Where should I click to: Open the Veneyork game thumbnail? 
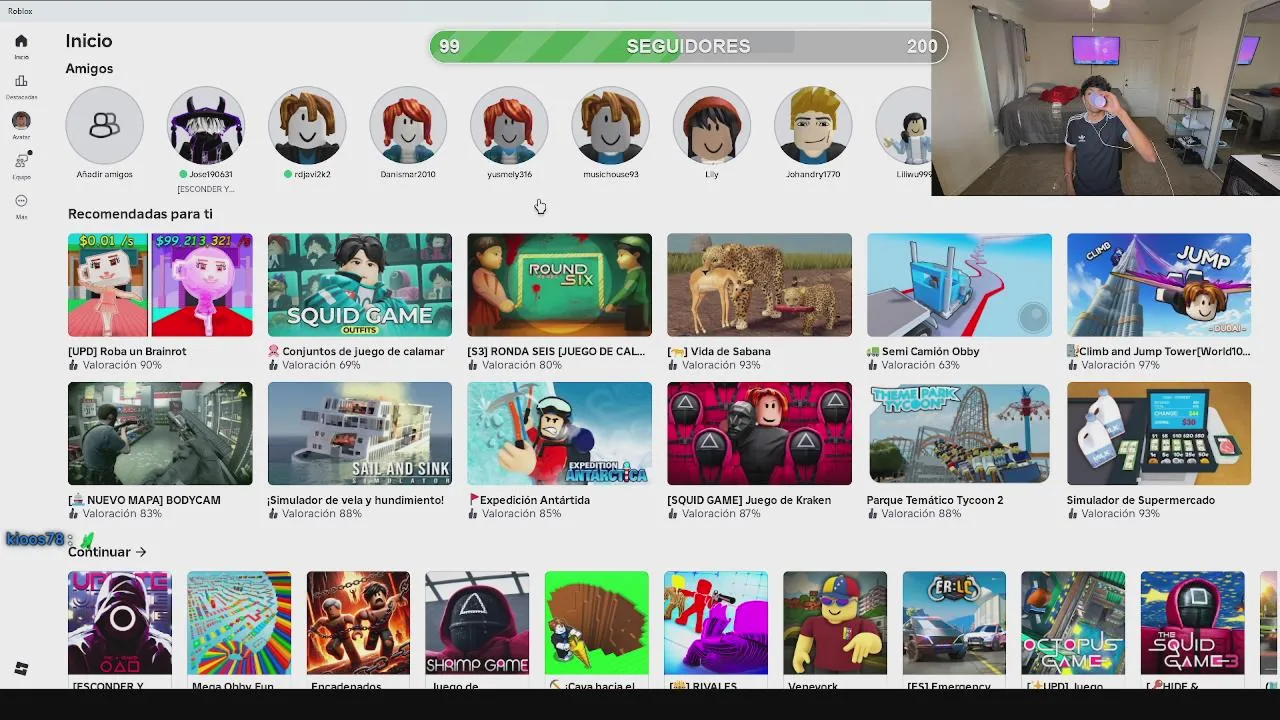click(835, 623)
